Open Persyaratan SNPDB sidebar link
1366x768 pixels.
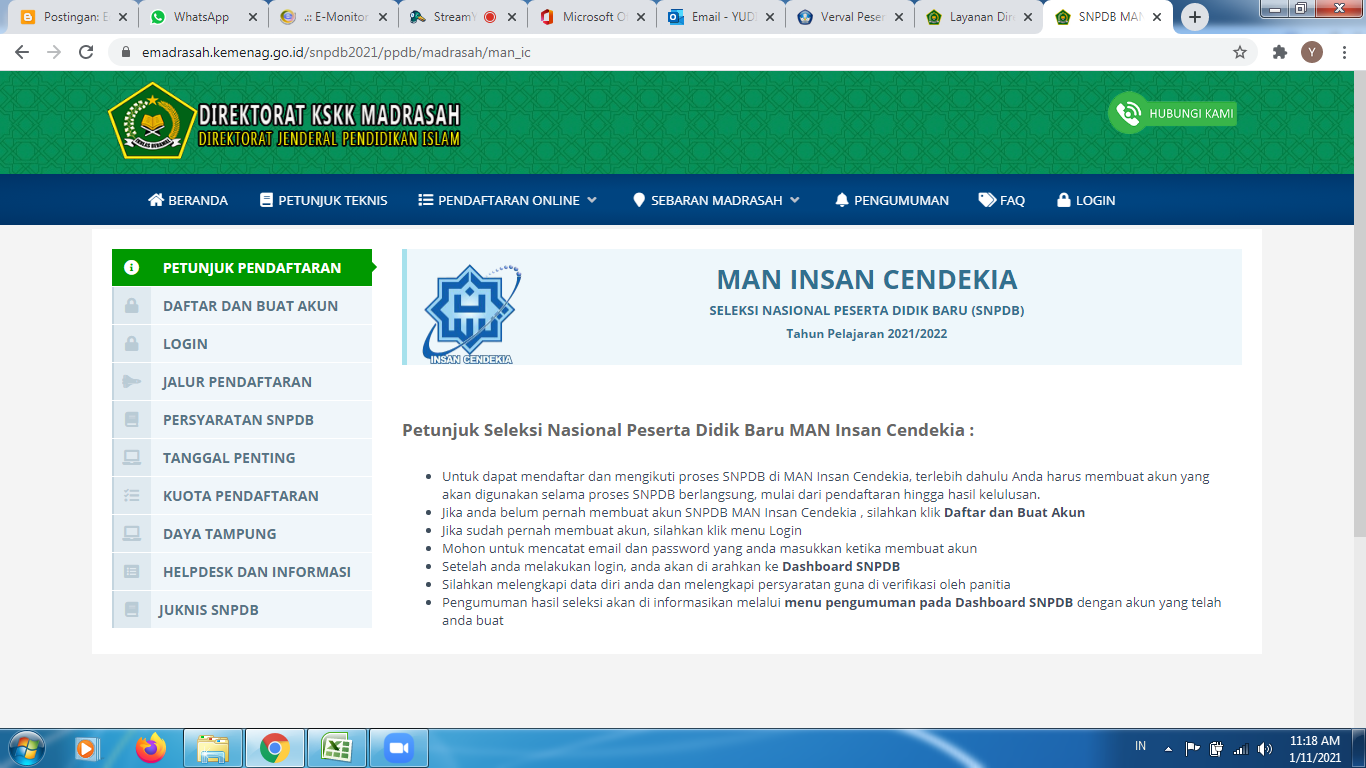(242, 420)
